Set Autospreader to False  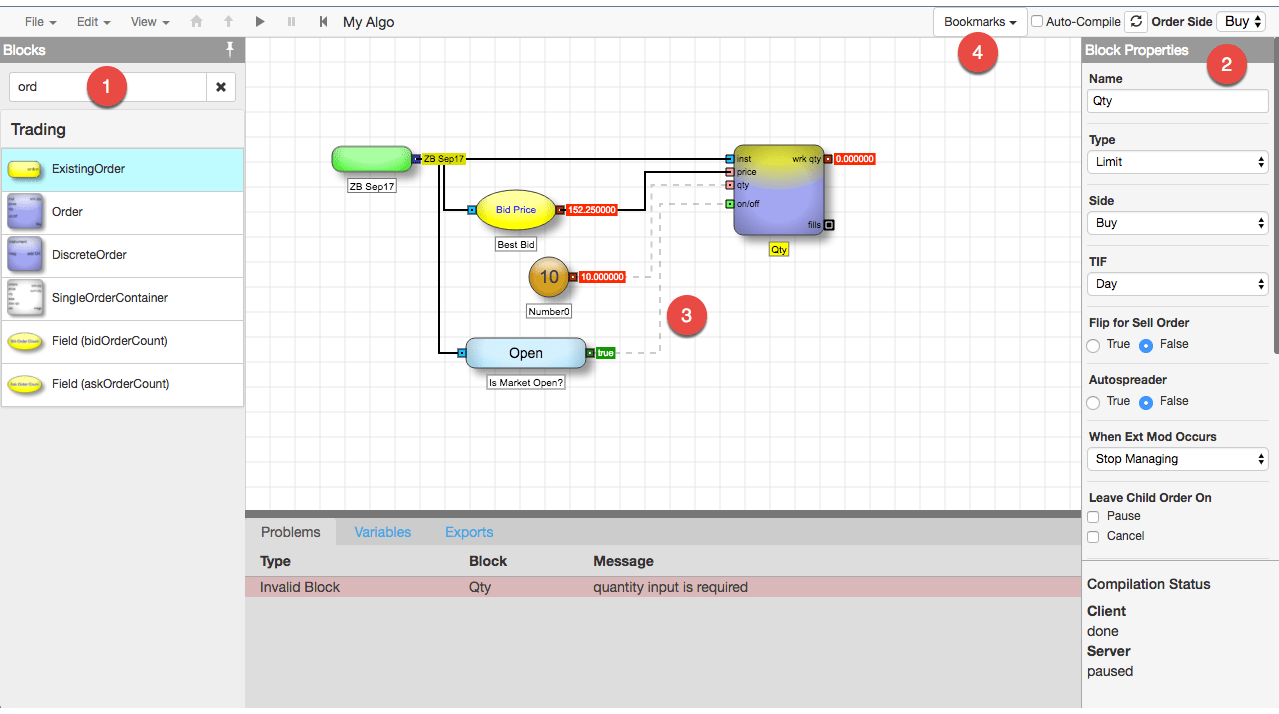click(1146, 402)
